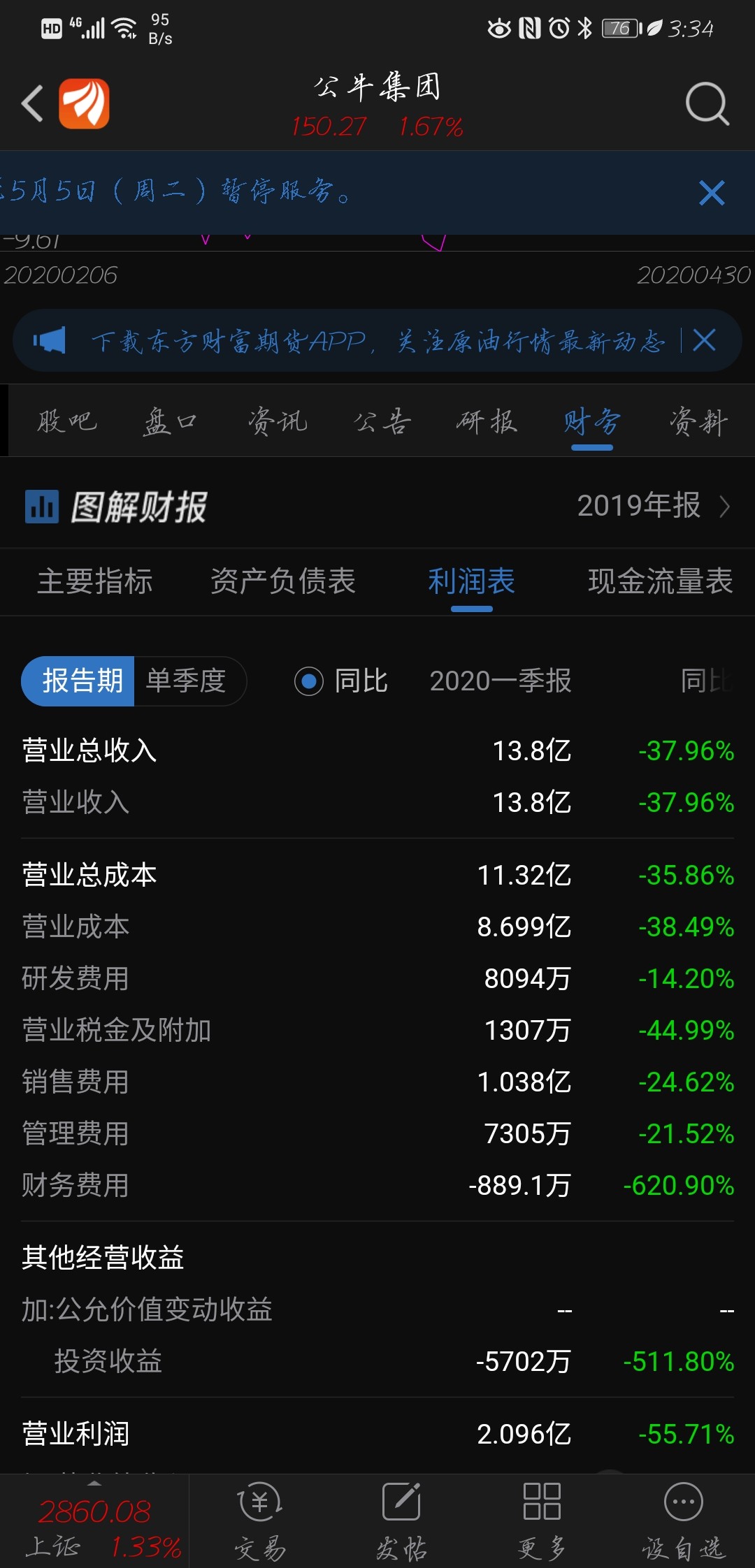Tap the 管理费用 row label

click(75, 1133)
